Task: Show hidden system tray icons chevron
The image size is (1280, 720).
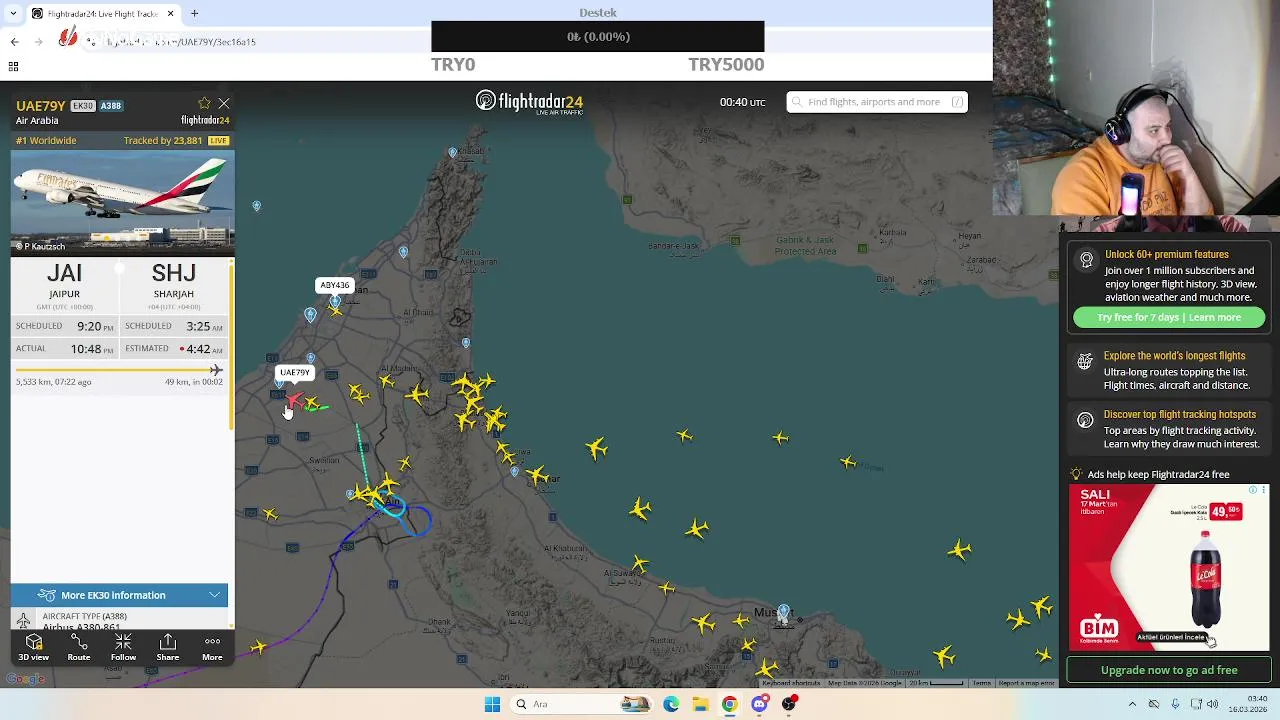Action: tap(1132, 704)
